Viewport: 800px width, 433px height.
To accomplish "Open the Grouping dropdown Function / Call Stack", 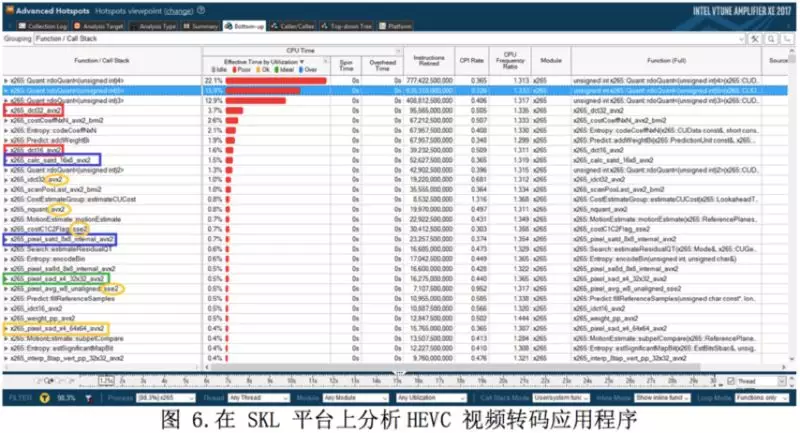I will click(x=389, y=39).
